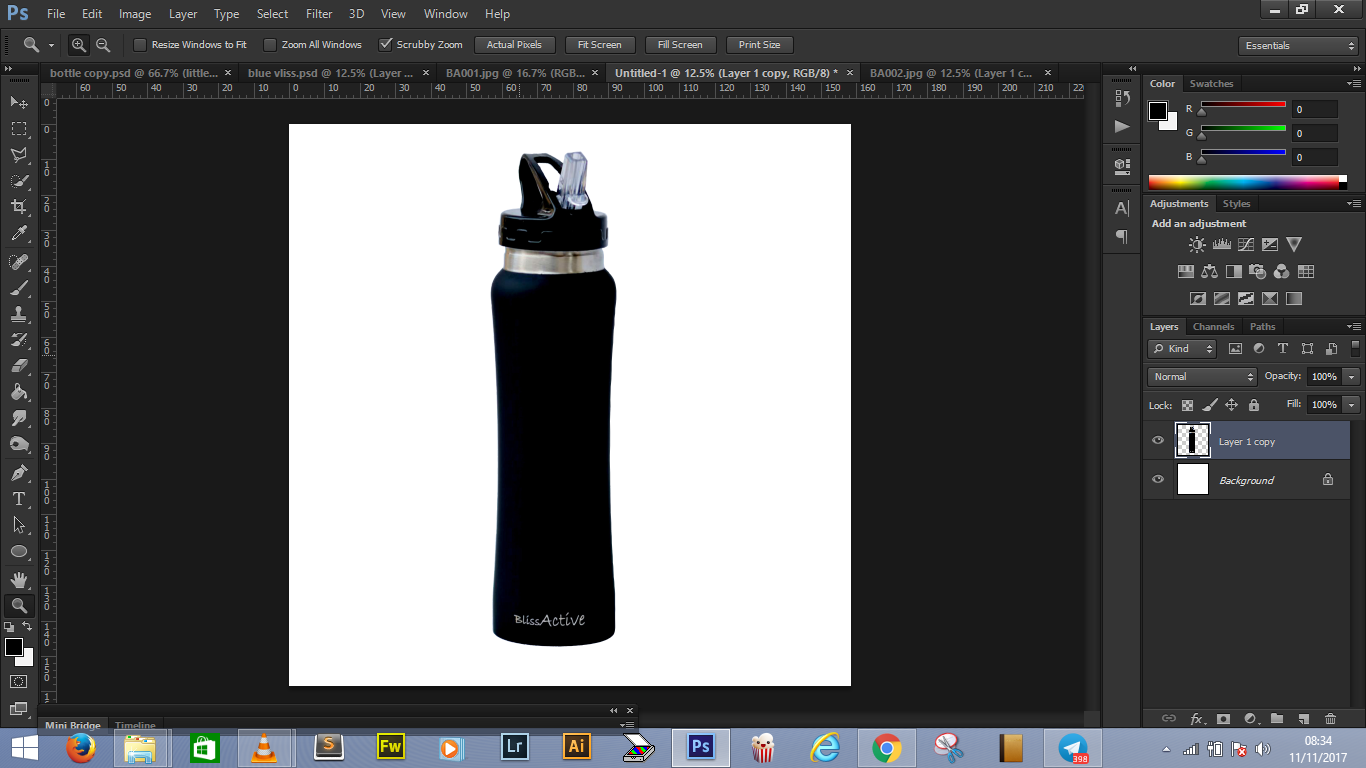Image resolution: width=1366 pixels, height=768 pixels.
Task: Select the Crop tool
Action: pyautogui.click(x=16, y=207)
